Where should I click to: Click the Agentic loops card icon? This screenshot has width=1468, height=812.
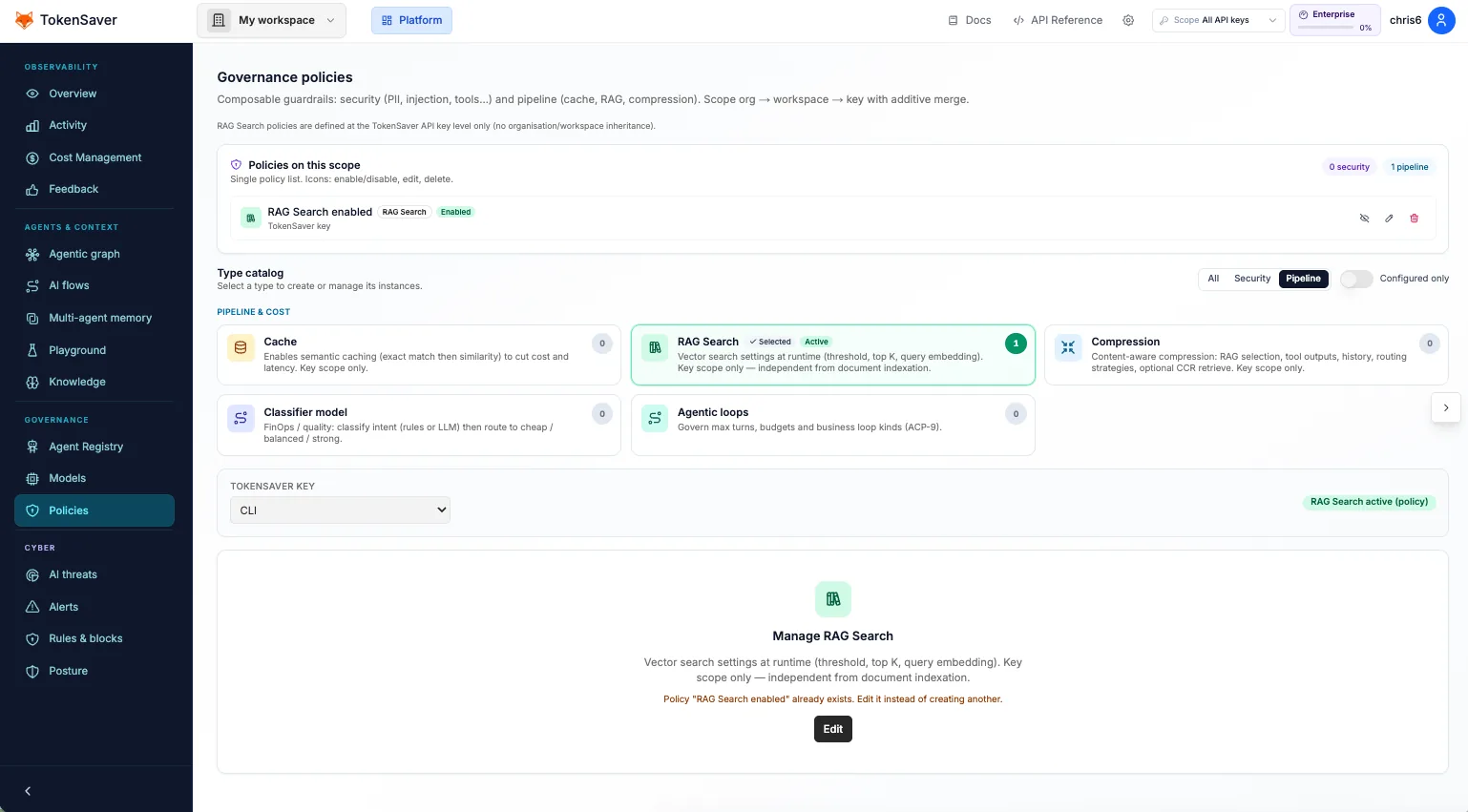click(655, 418)
